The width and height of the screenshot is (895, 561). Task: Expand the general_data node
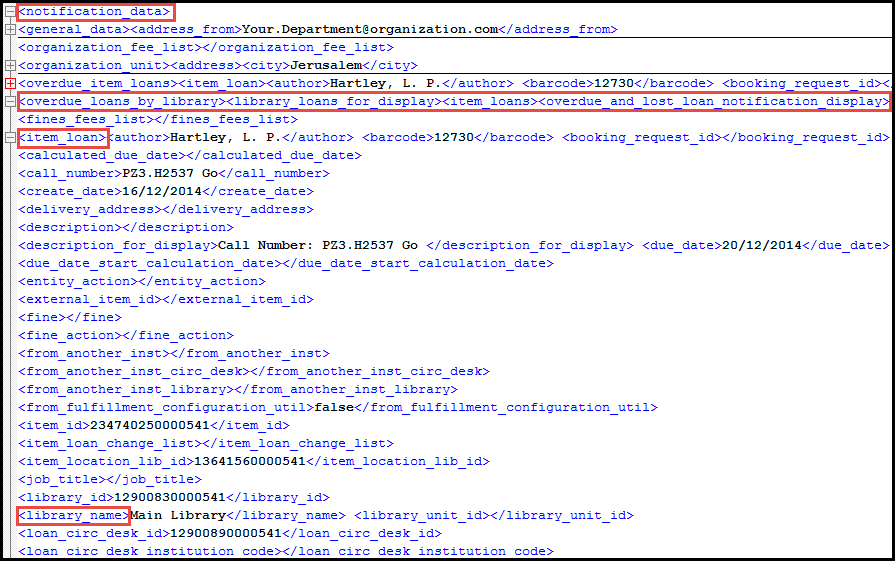tap(10, 29)
